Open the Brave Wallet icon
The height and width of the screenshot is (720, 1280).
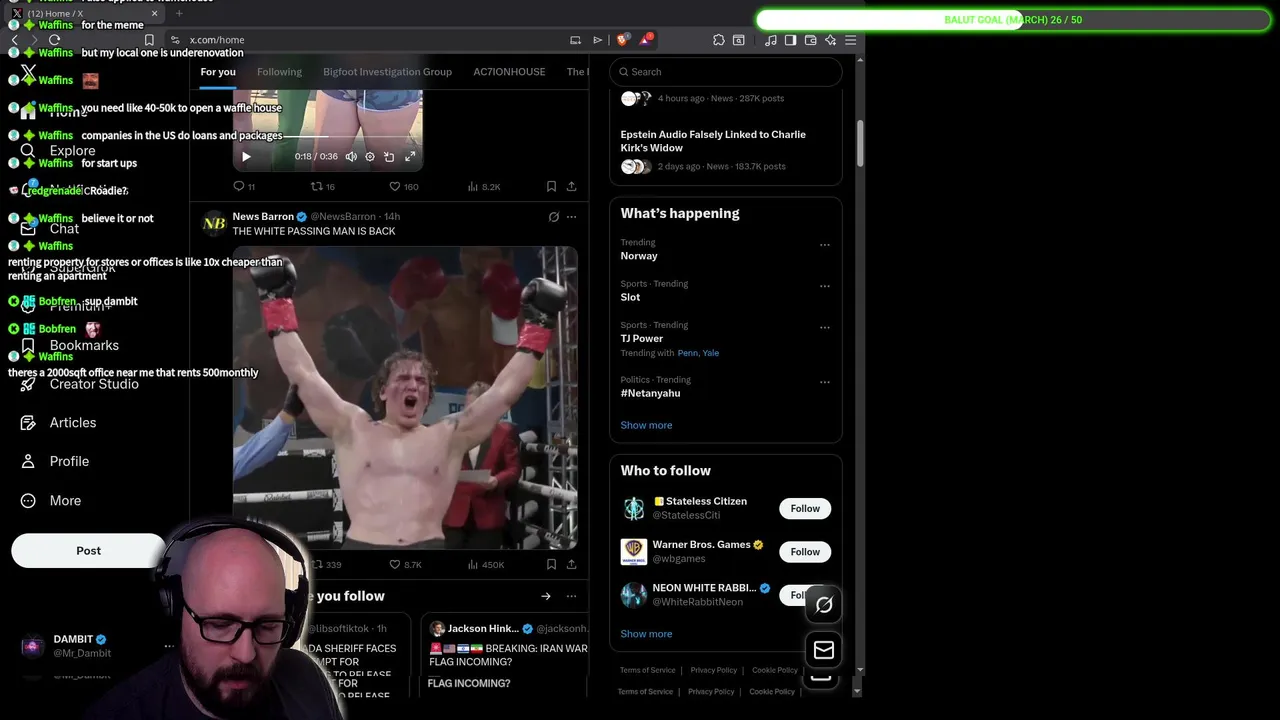click(810, 40)
